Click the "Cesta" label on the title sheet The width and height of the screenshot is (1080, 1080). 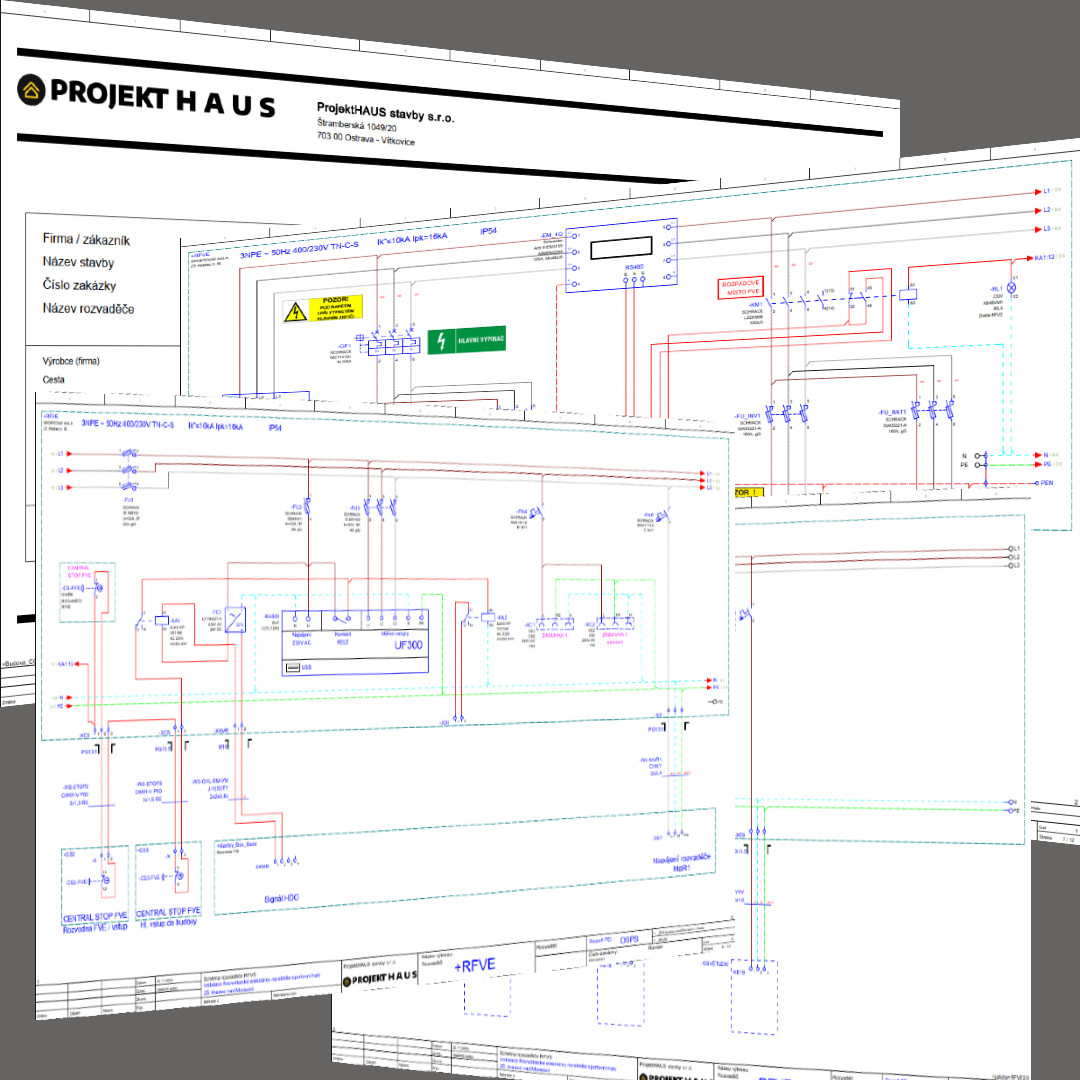tap(54, 380)
